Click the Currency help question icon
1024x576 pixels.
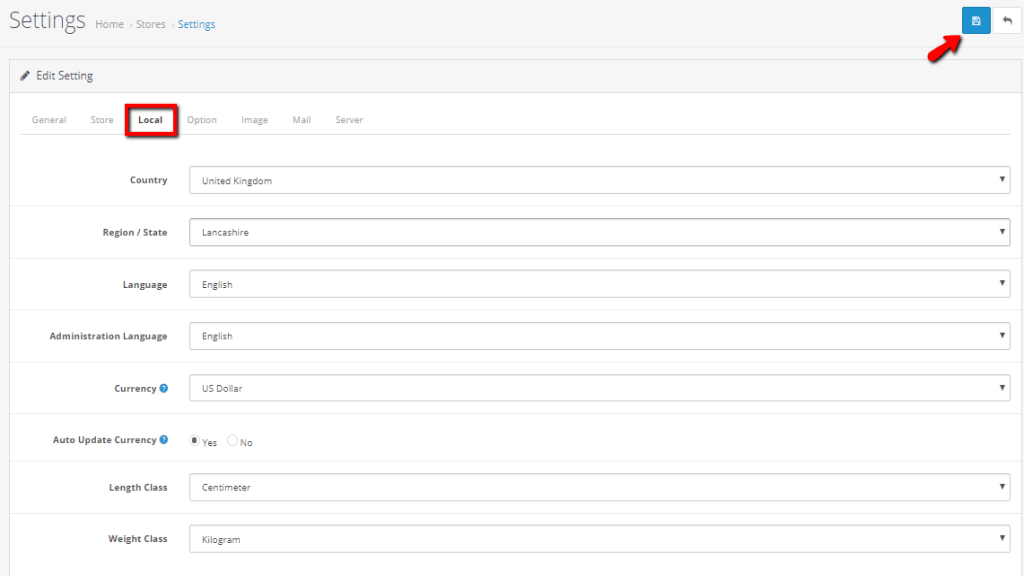pyautogui.click(x=164, y=388)
